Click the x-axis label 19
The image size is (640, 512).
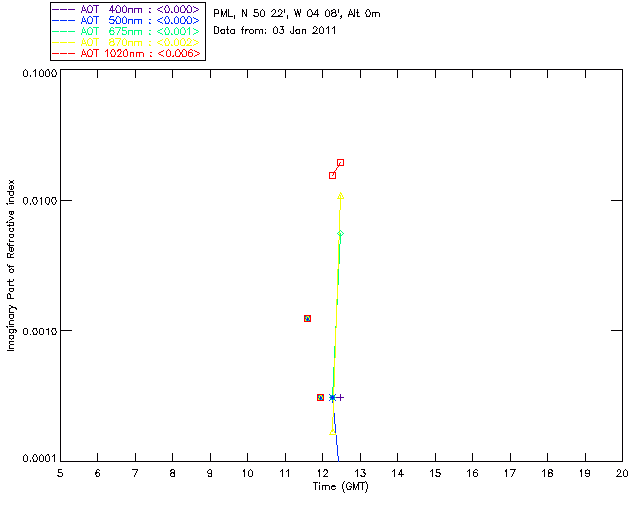coord(585,473)
